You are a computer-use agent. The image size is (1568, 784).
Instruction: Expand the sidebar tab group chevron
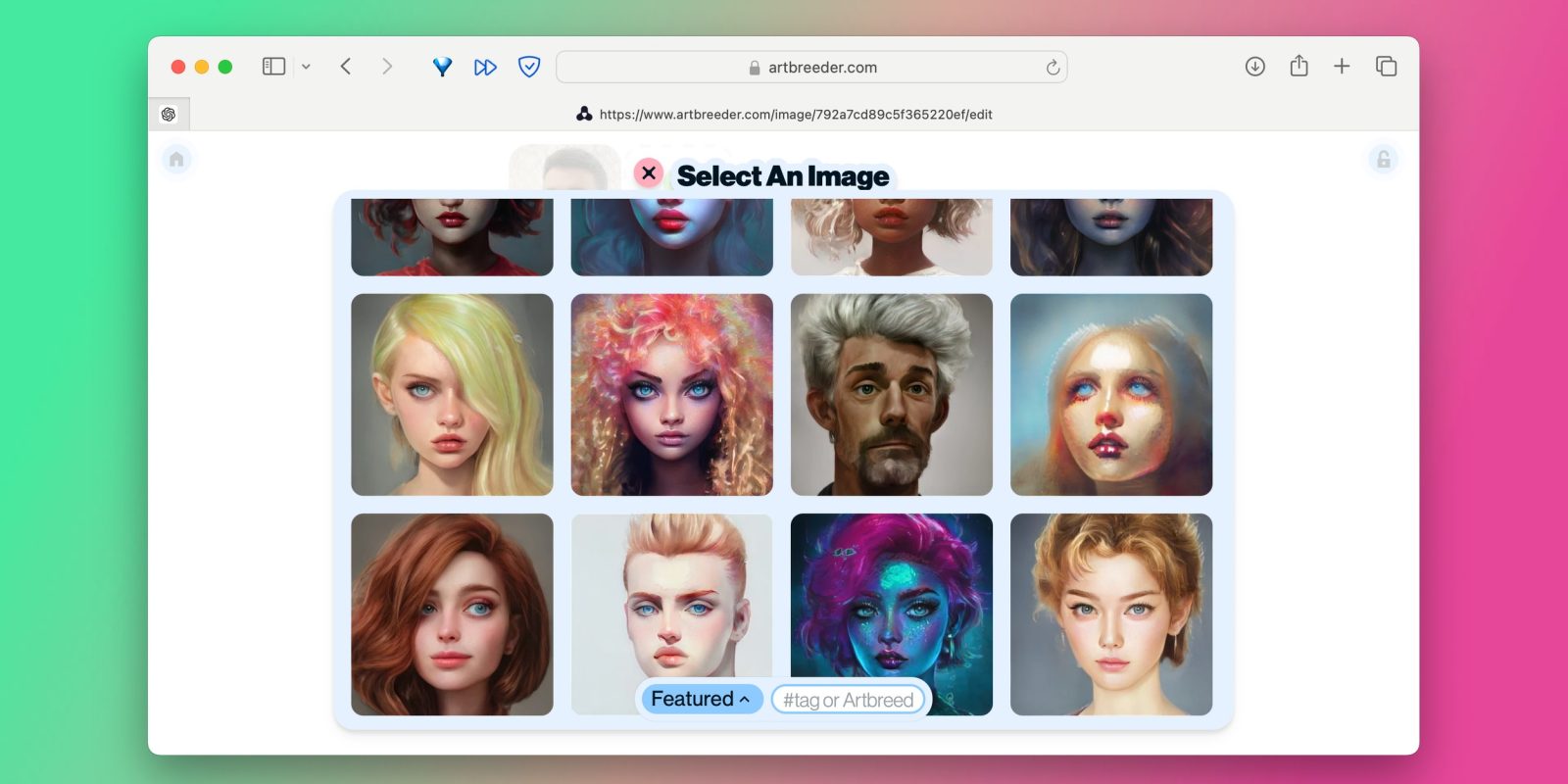(306, 67)
